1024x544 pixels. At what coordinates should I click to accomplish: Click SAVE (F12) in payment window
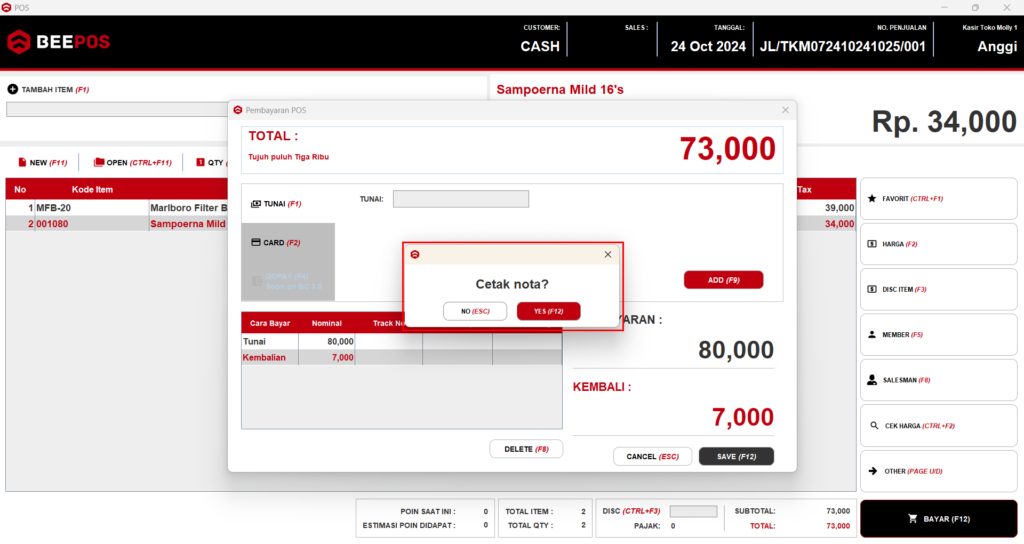click(x=737, y=456)
